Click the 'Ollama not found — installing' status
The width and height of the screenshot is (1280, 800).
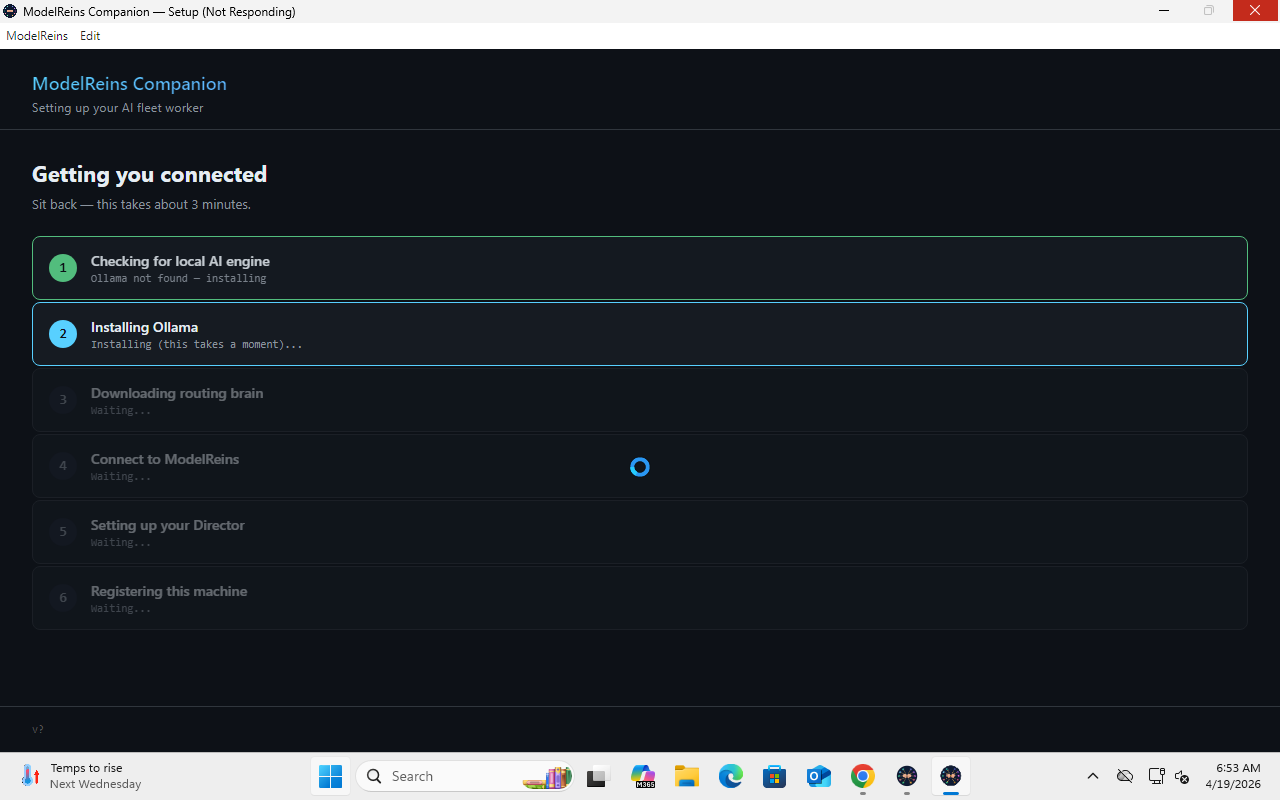click(178, 278)
